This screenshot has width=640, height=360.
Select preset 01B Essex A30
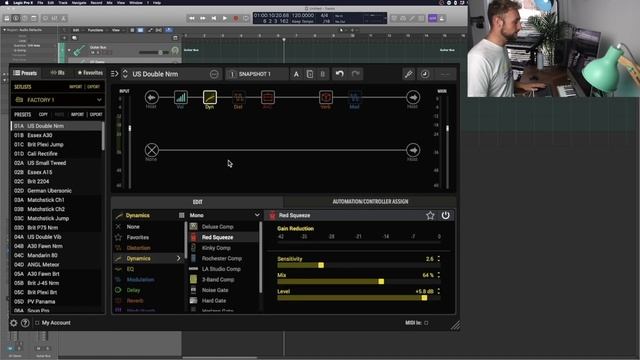56,135
